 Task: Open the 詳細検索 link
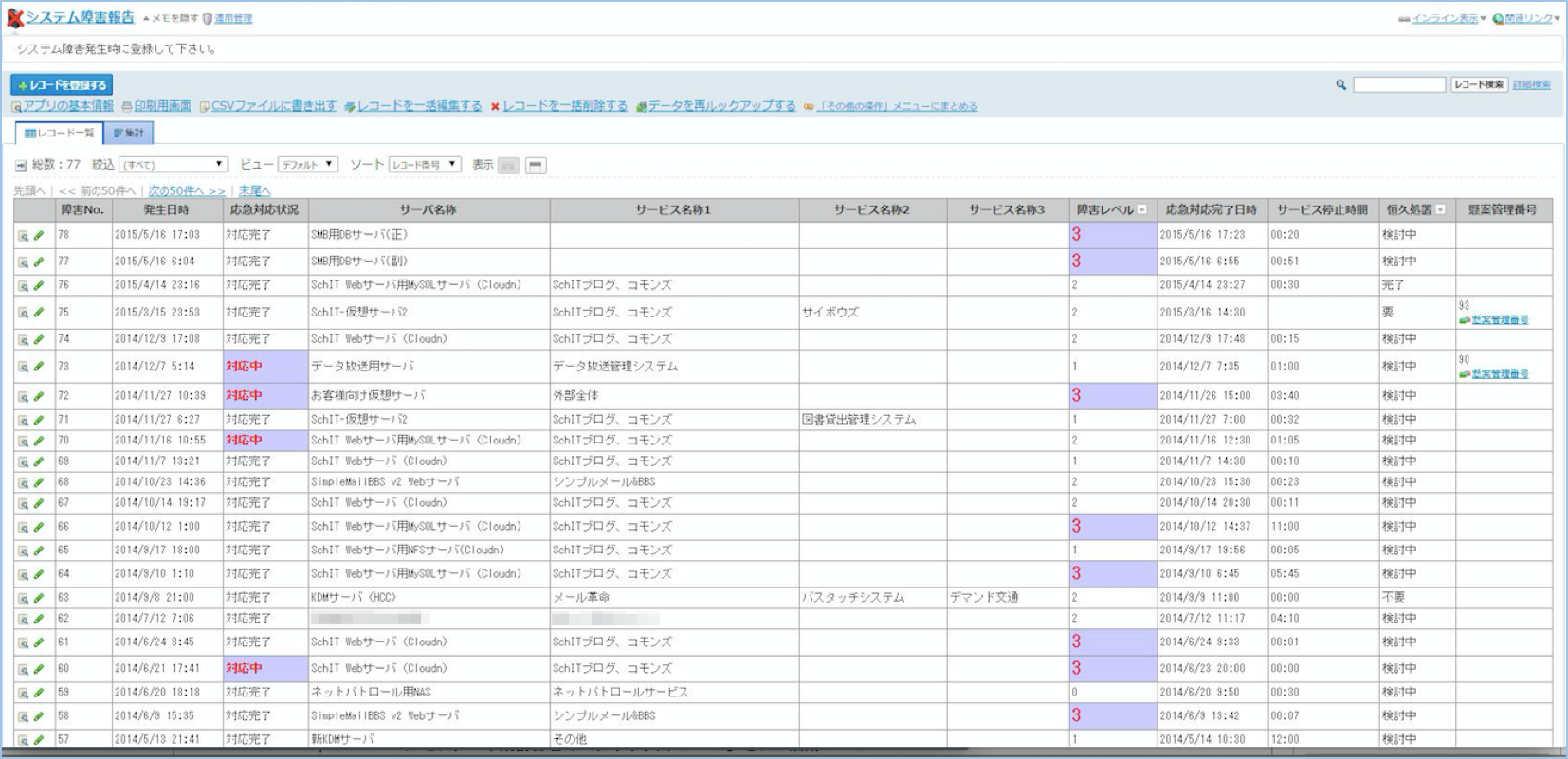point(1532,85)
